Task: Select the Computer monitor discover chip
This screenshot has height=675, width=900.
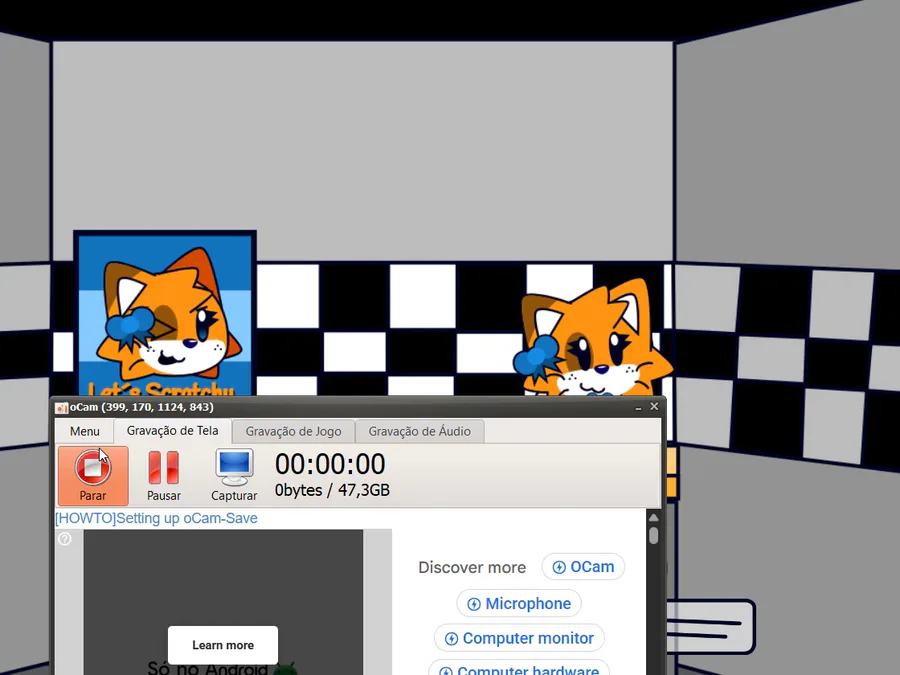Action: [x=519, y=638]
